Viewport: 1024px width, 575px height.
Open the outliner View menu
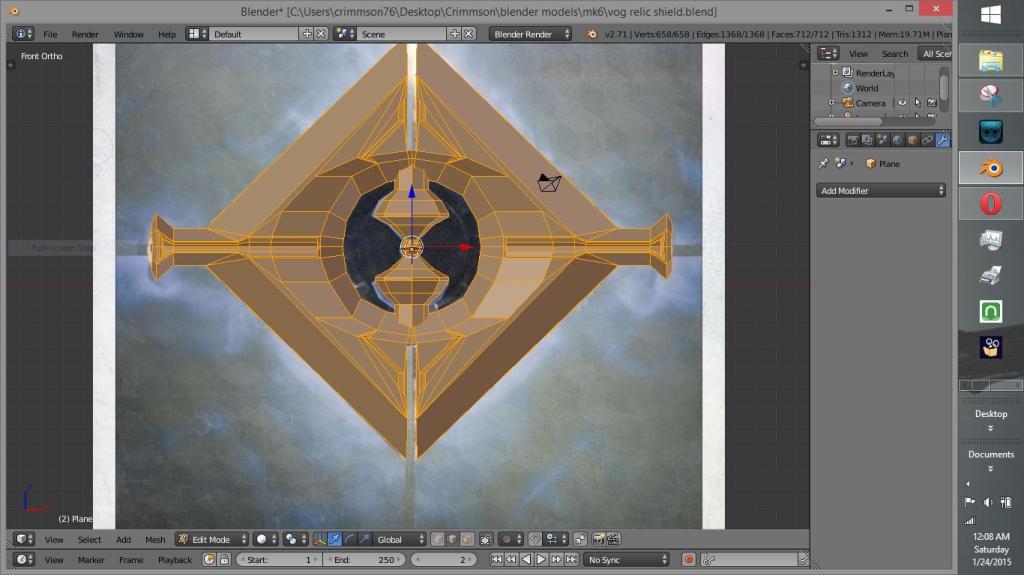pyautogui.click(x=858, y=54)
